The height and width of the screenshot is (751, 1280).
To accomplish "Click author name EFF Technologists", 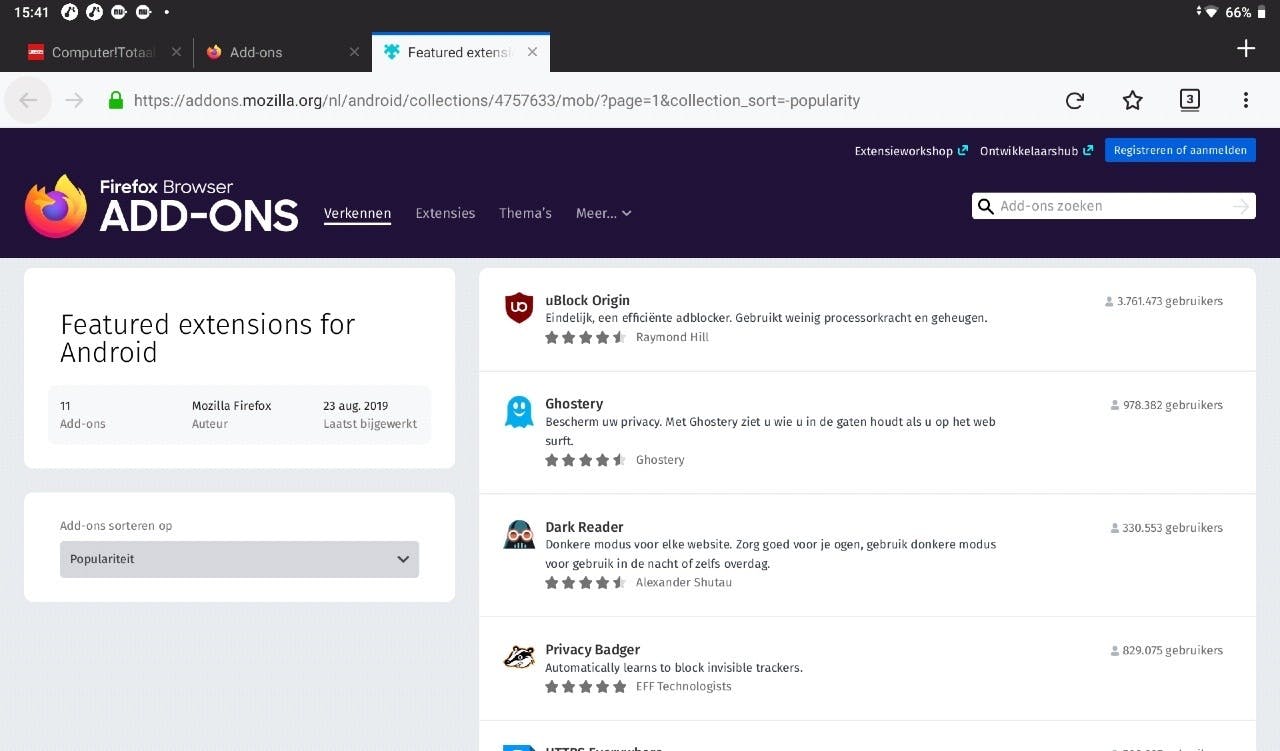I will (x=684, y=687).
